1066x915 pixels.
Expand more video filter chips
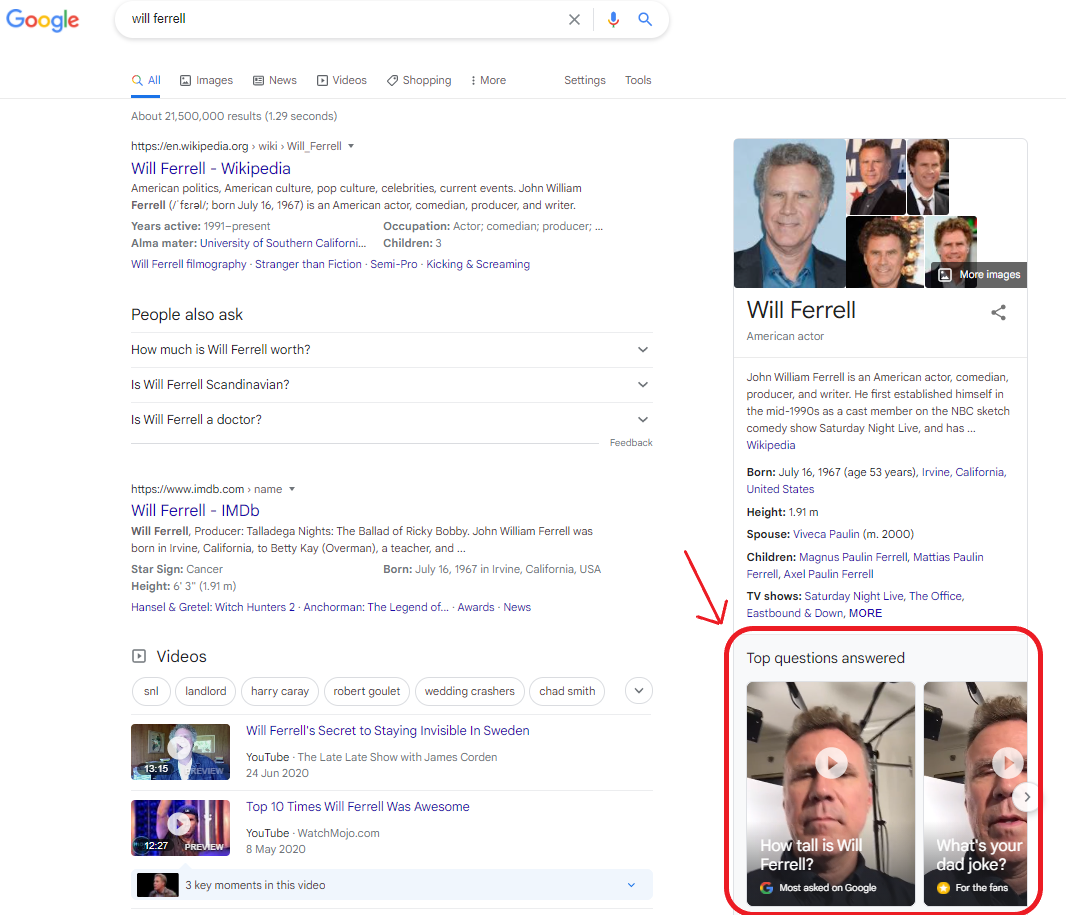tap(638, 691)
